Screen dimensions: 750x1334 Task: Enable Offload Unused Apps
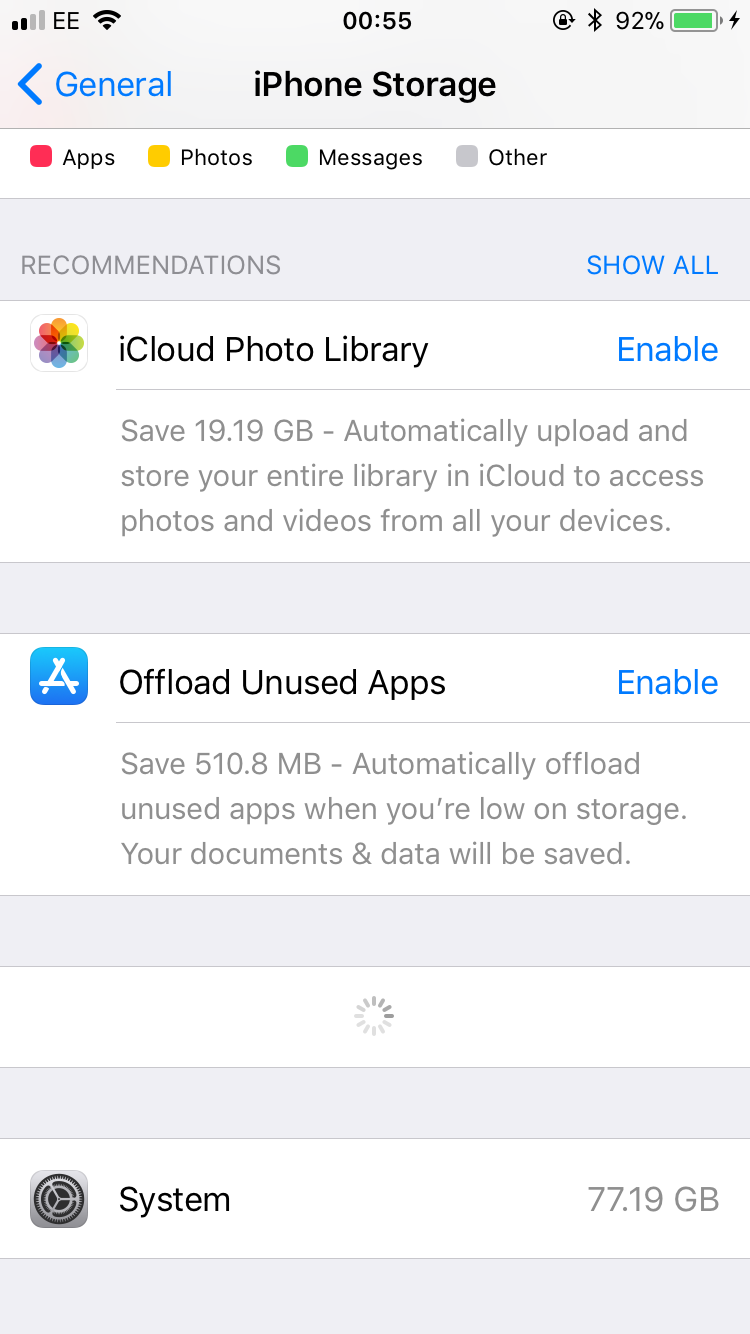click(x=667, y=682)
